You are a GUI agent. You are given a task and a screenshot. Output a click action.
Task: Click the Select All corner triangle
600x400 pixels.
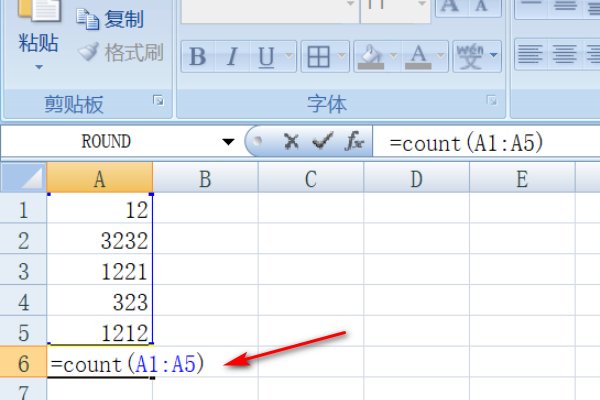[24, 178]
